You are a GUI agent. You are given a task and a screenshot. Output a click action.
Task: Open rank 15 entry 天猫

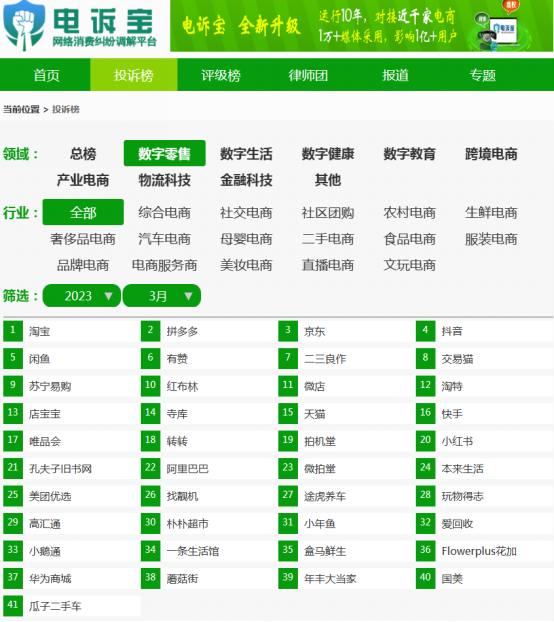315,414
